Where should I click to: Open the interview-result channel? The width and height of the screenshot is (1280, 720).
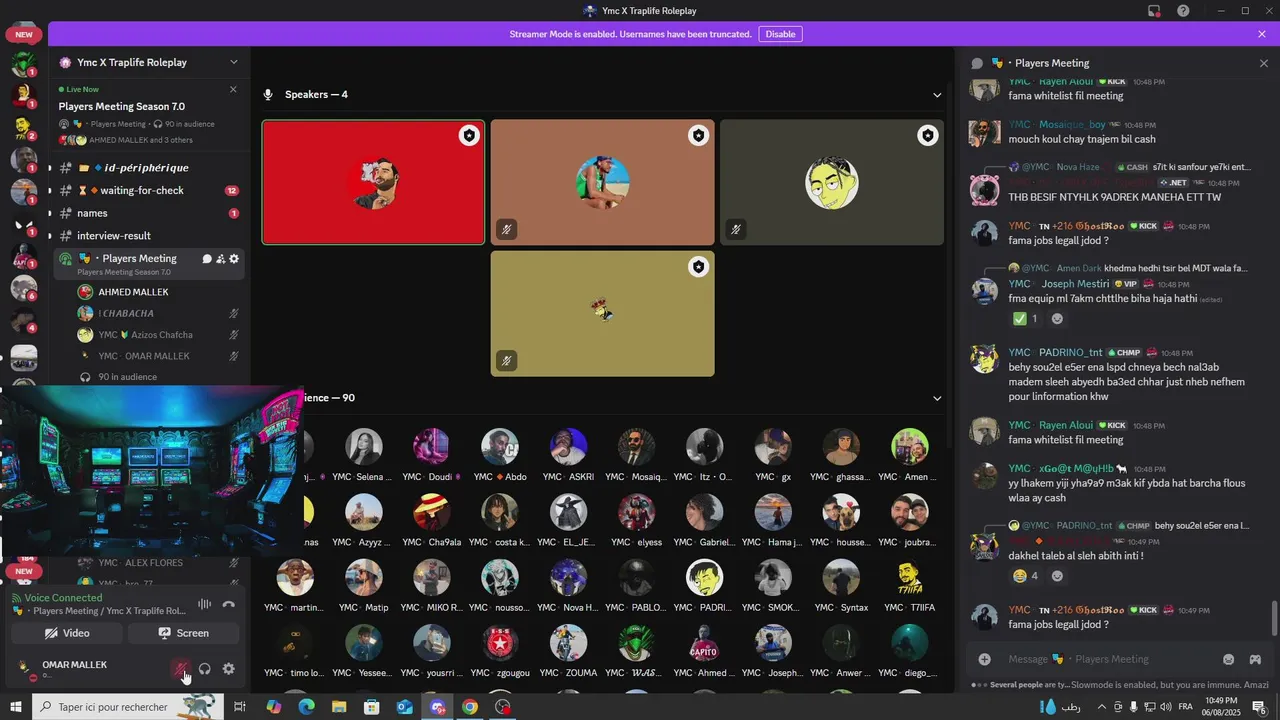point(148,236)
